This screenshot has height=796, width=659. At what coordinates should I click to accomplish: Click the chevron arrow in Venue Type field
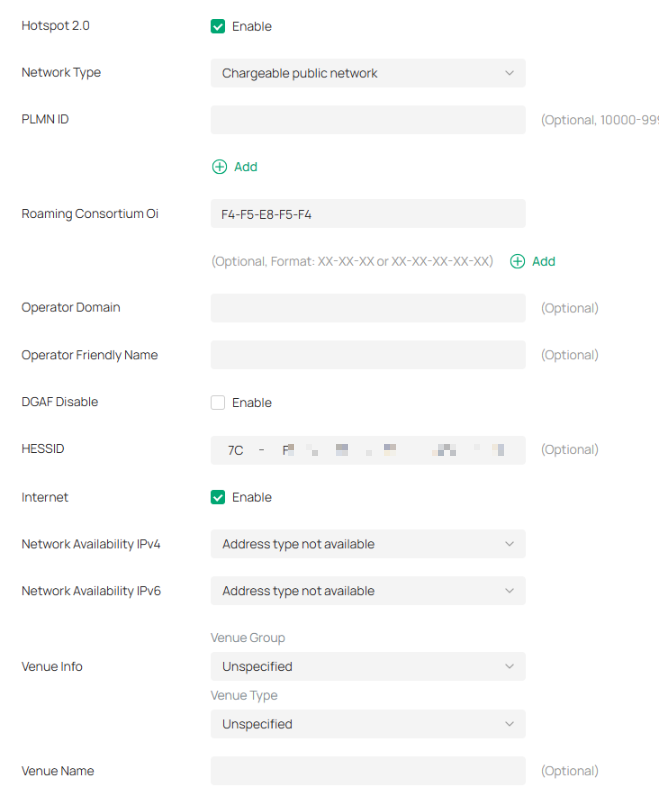[x=509, y=724]
